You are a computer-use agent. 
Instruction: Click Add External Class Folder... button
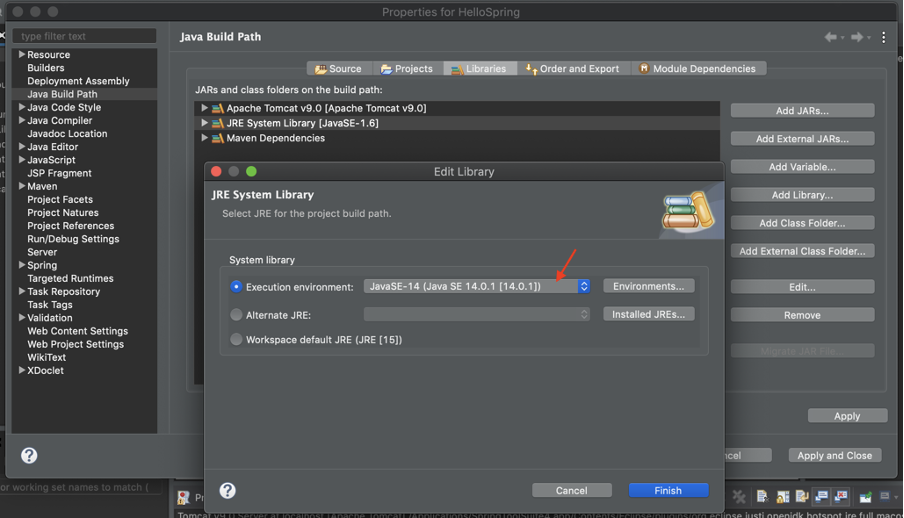tap(802, 251)
